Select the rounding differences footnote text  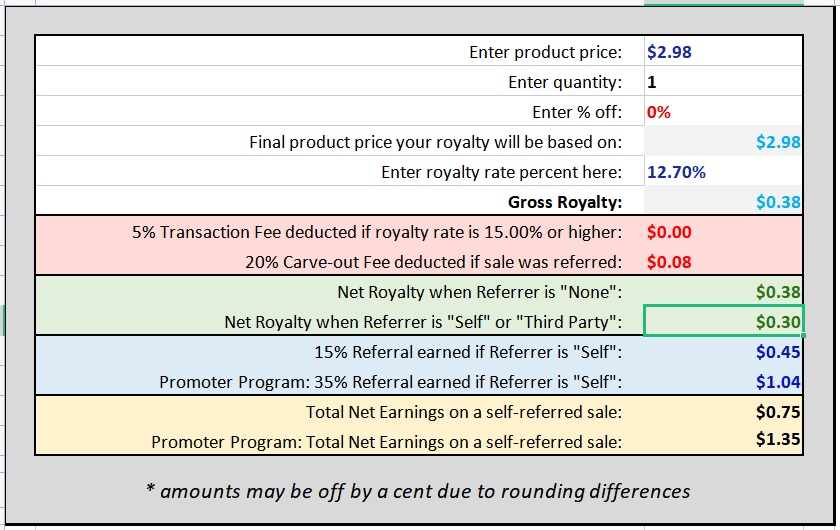(418, 491)
